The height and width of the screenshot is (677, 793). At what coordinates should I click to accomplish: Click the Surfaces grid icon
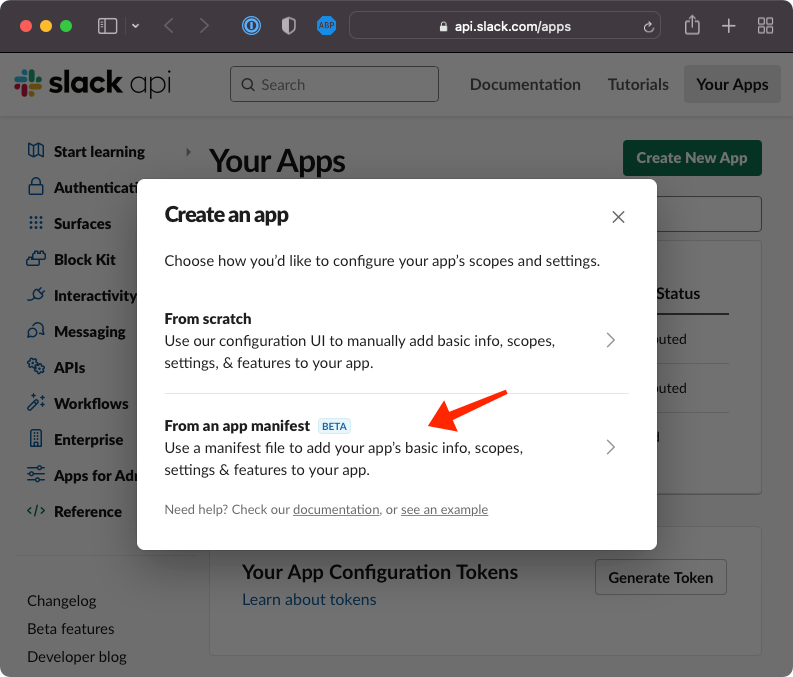[35, 222]
